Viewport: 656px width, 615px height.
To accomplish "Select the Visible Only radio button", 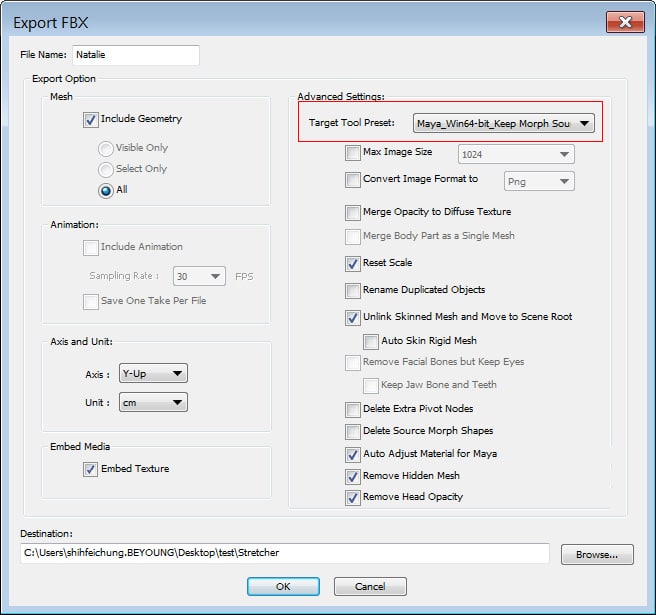I will [x=105, y=148].
